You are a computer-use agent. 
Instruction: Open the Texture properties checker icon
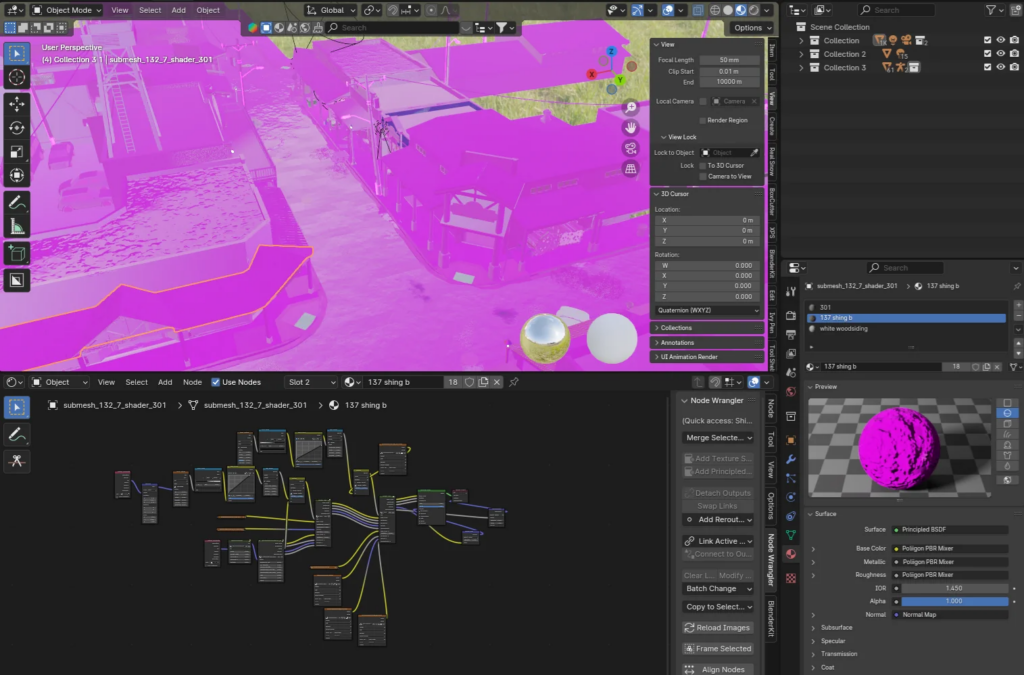tap(791, 578)
